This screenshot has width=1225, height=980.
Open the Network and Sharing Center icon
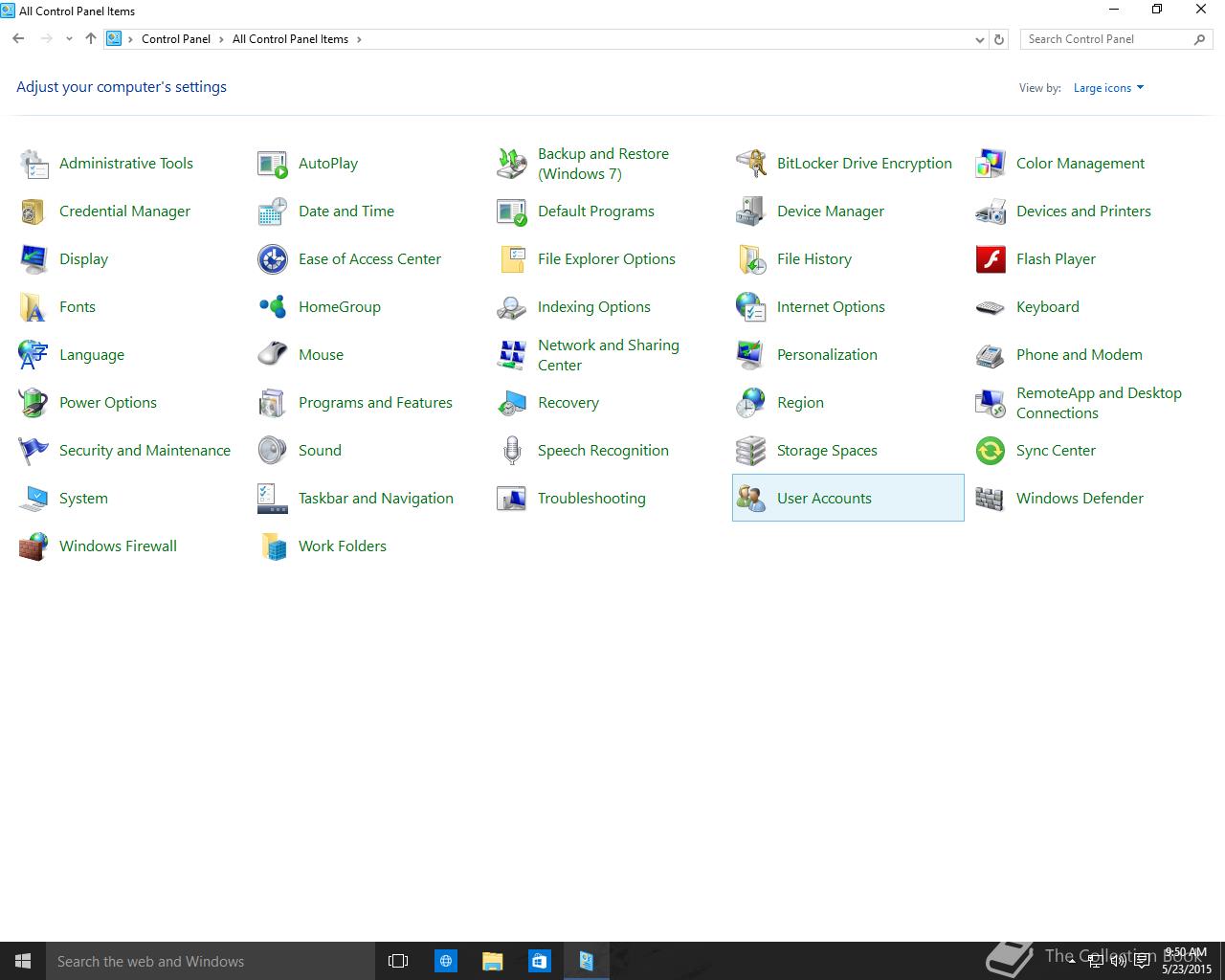[x=512, y=355]
